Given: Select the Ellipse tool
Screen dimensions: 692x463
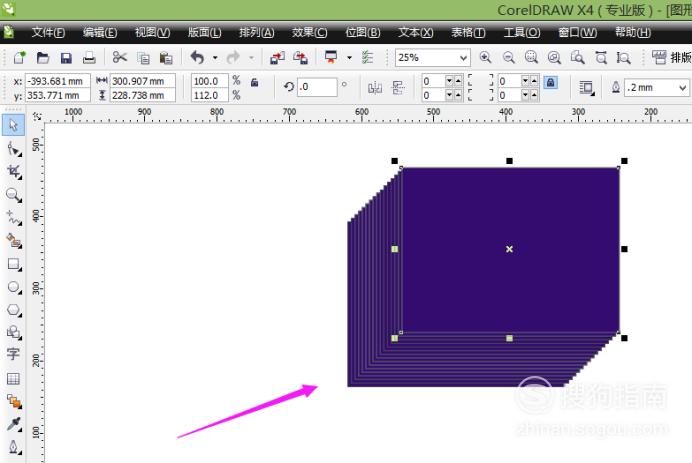Looking at the screenshot, I should 14,287.
